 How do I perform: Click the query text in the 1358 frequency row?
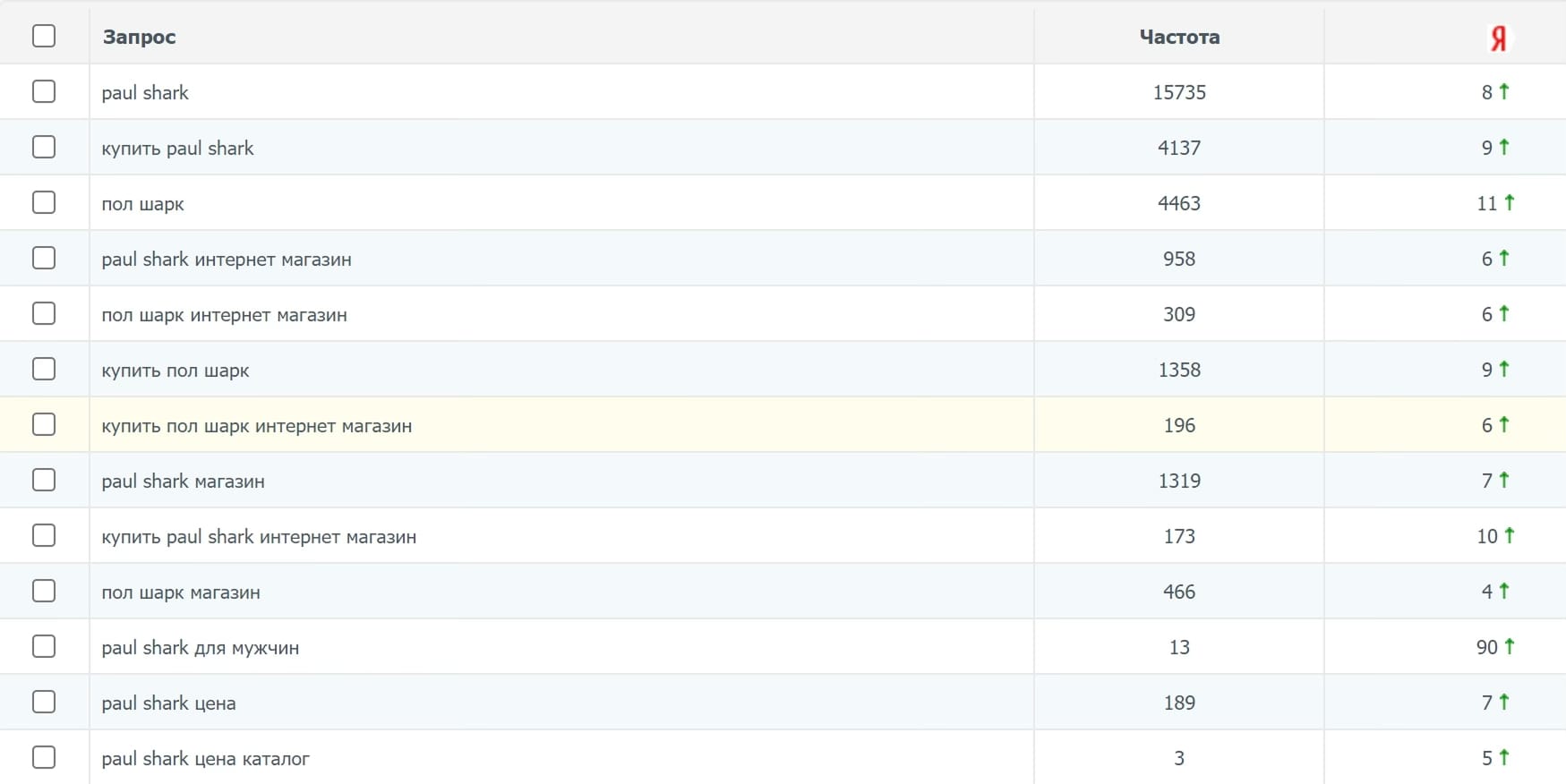pos(175,371)
